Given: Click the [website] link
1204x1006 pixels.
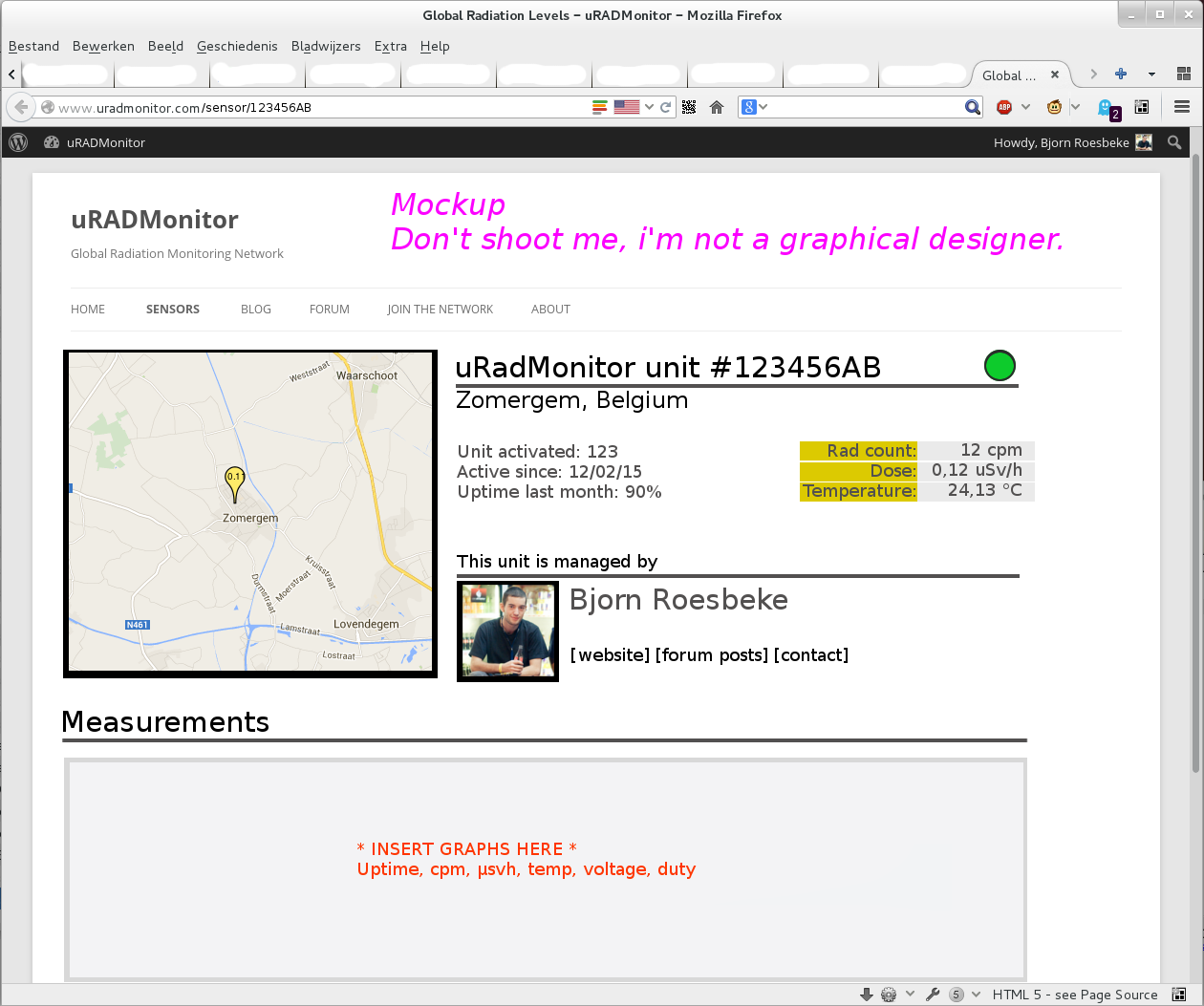Looking at the screenshot, I should pyautogui.click(x=611, y=655).
